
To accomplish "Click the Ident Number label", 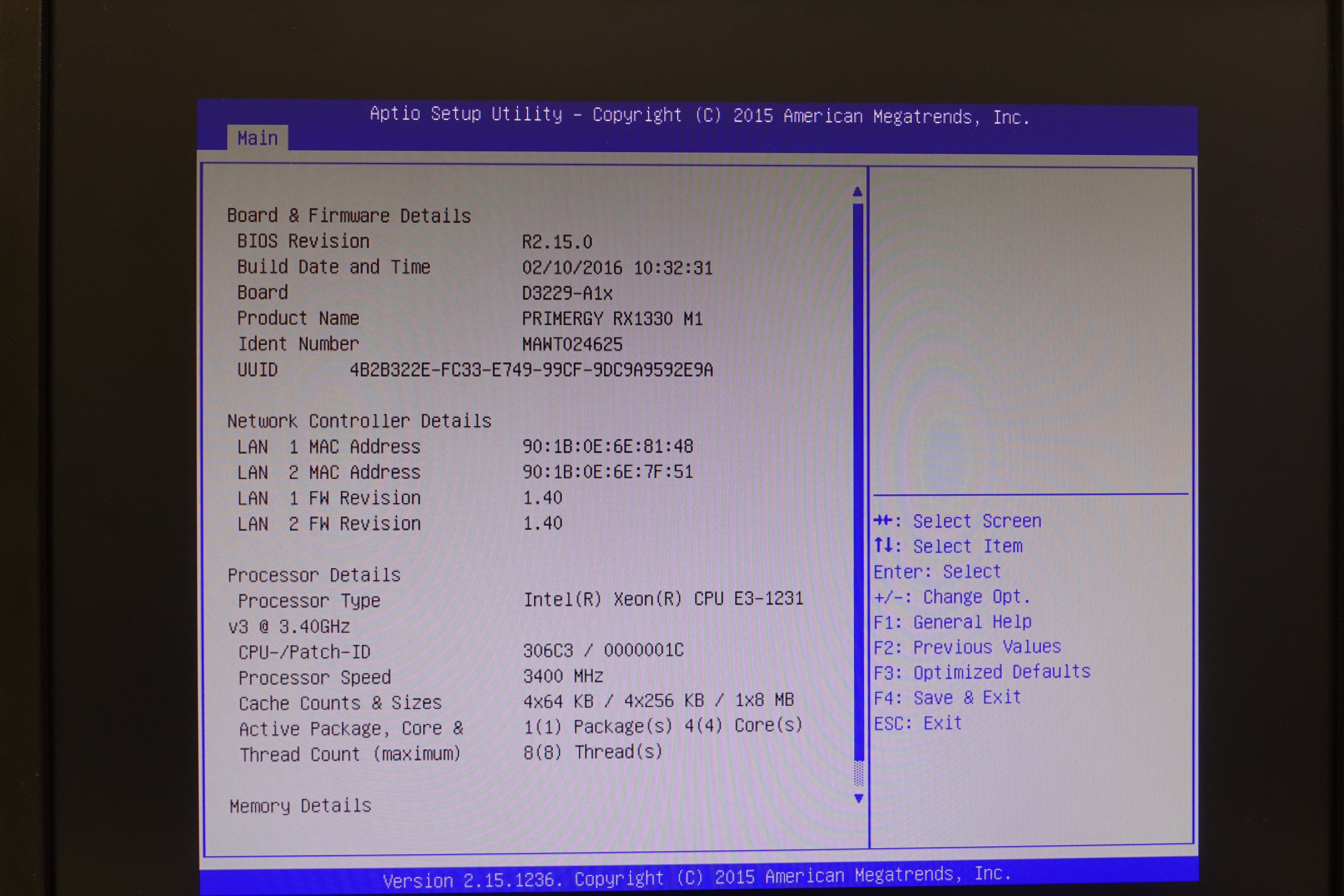I will point(298,344).
